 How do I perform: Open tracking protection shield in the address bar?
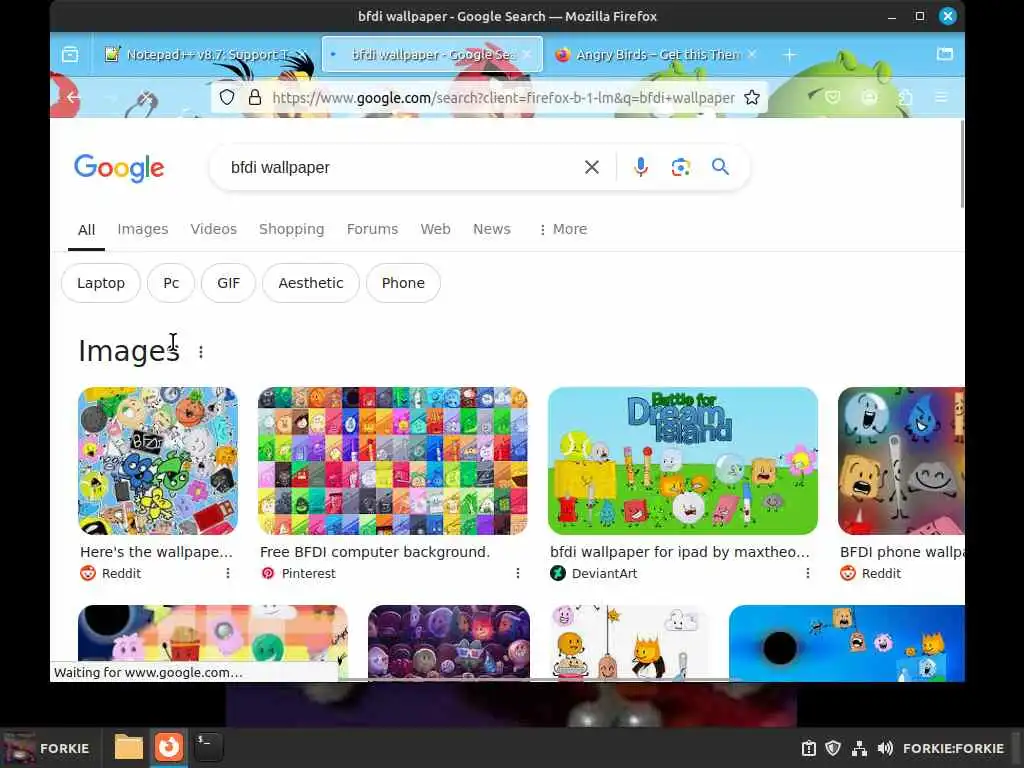click(227, 98)
